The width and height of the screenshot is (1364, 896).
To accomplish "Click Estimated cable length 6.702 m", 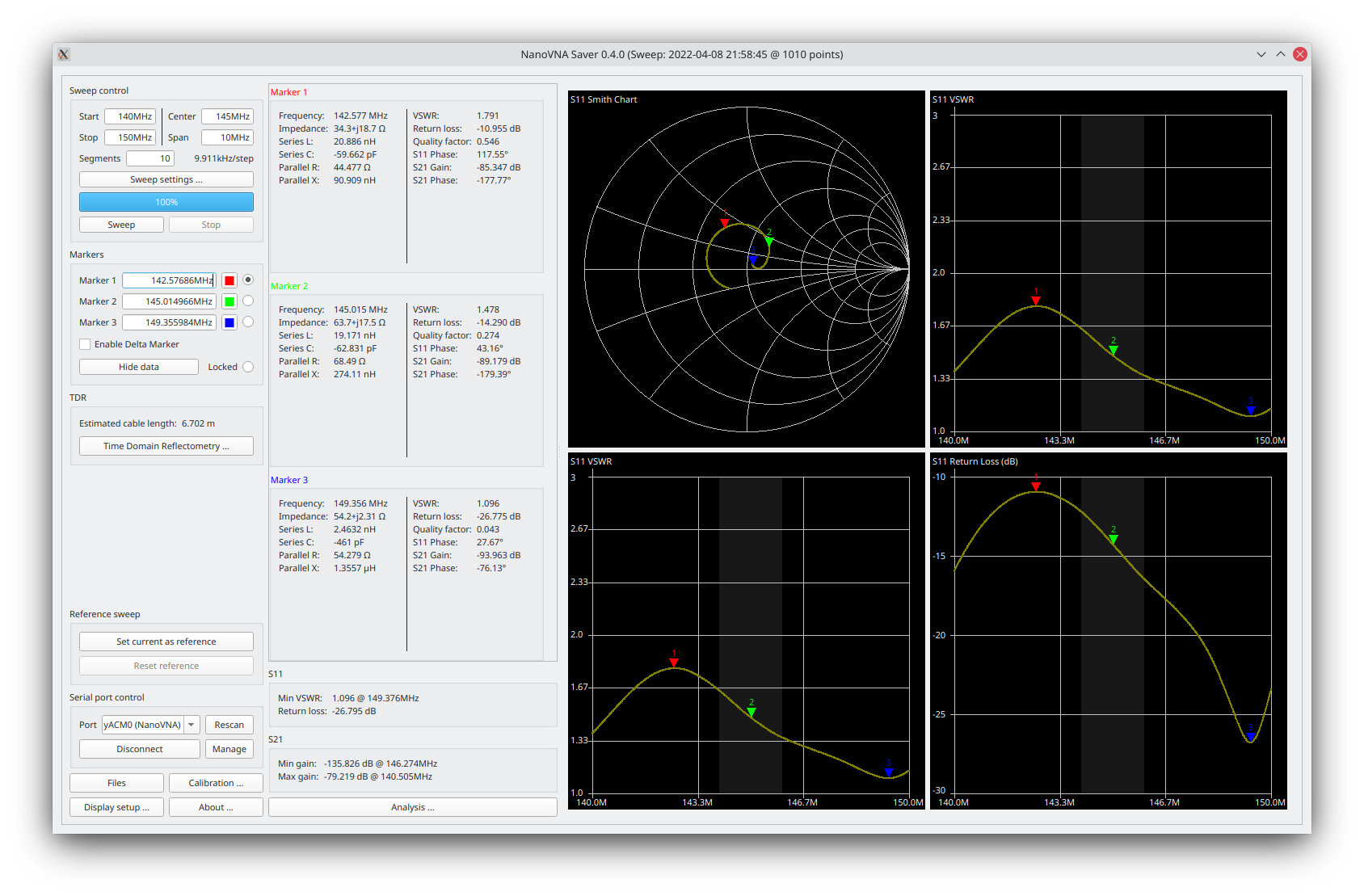I will pyautogui.click(x=147, y=423).
